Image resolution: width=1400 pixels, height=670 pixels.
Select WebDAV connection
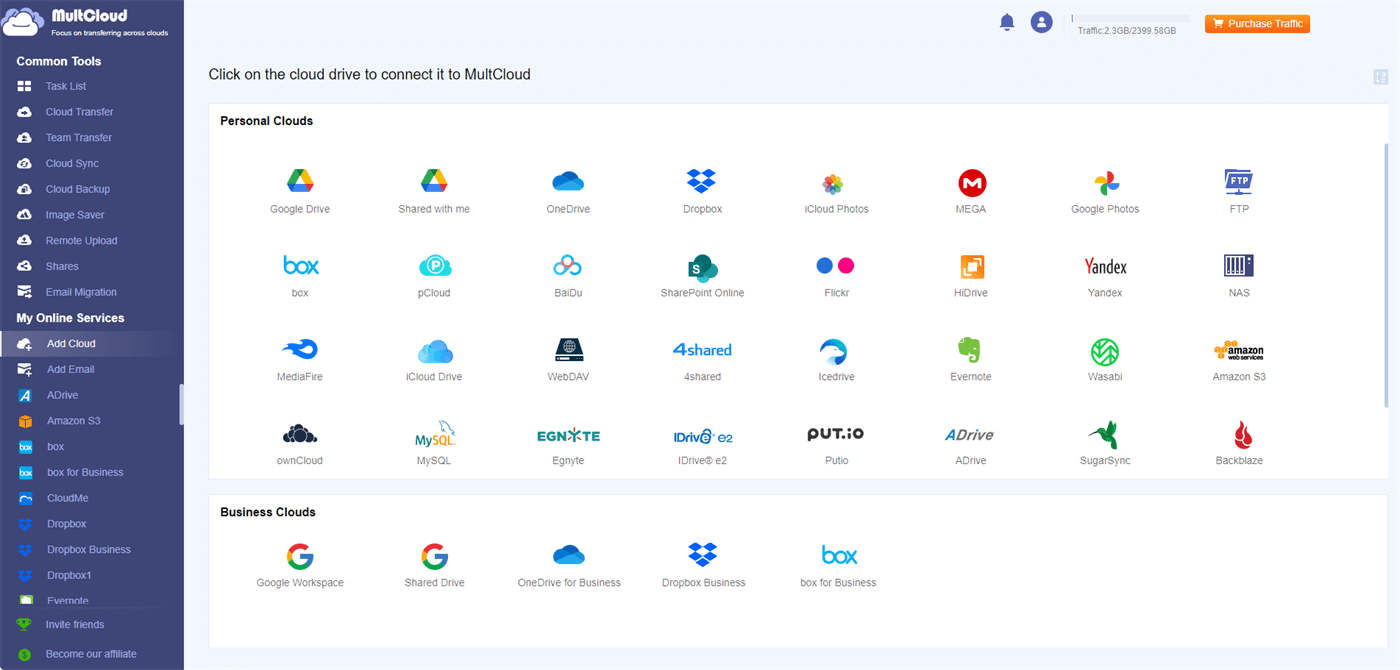point(568,359)
